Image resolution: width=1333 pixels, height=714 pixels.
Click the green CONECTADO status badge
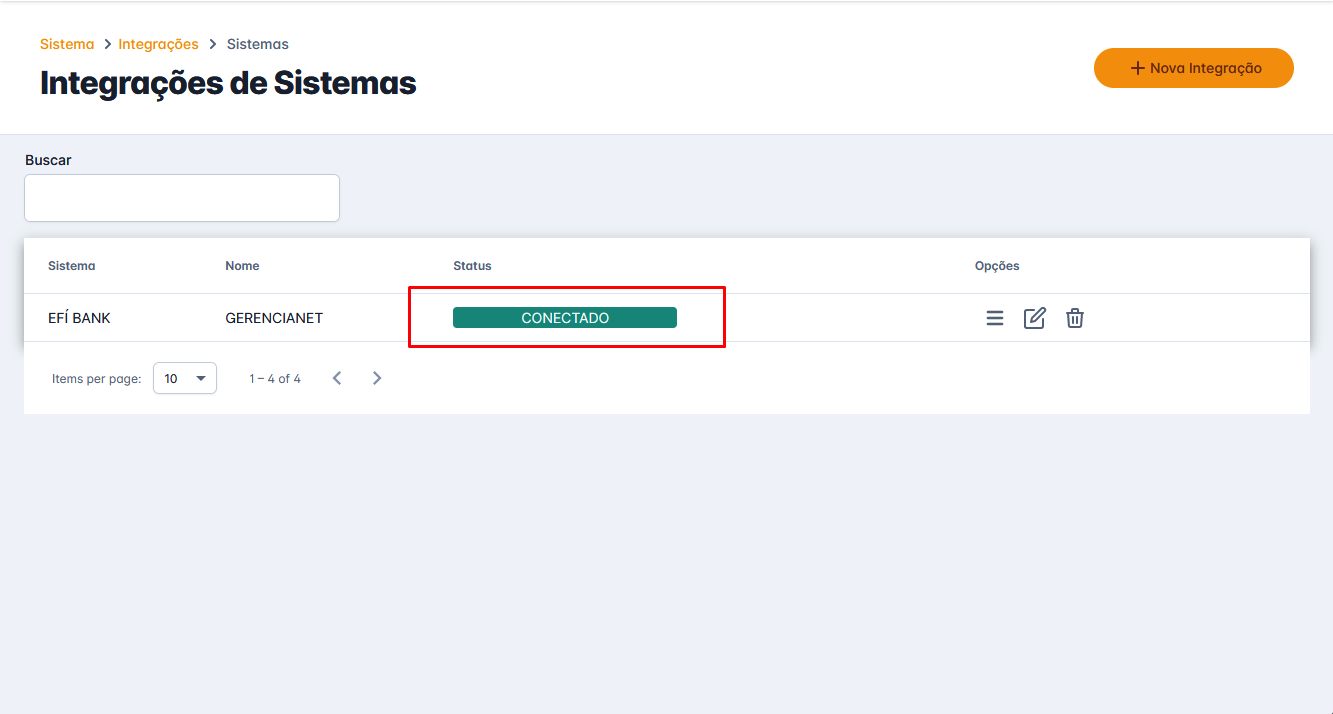point(565,318)
